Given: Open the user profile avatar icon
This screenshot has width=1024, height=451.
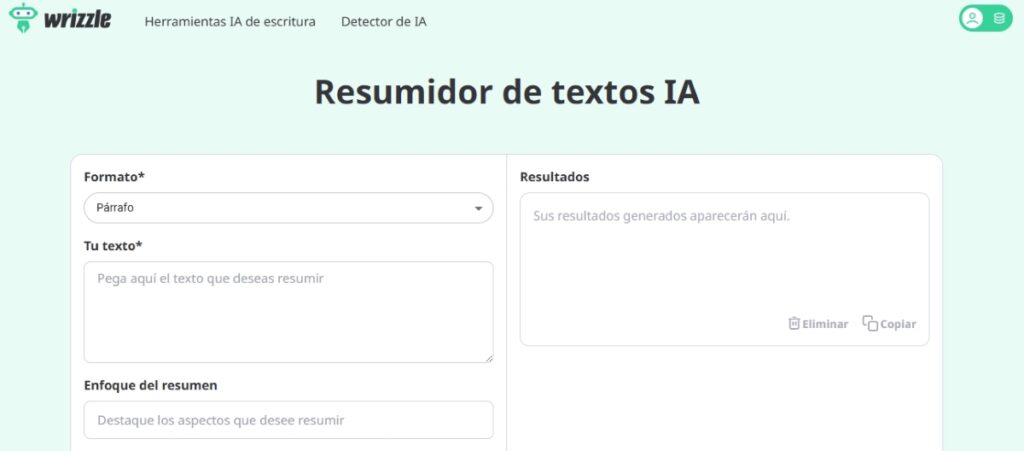Looking at the screenshot, I should point(972,18).
